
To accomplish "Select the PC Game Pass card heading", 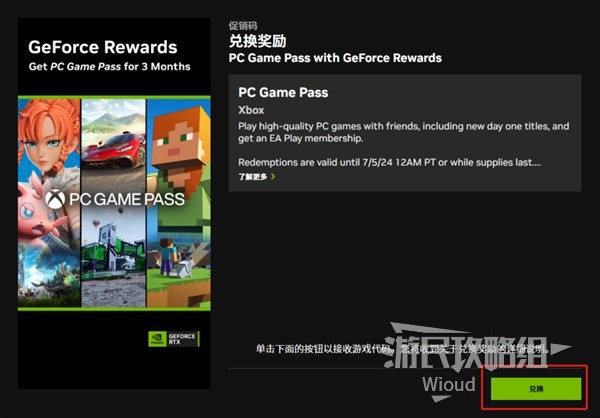I will point(283,92).
